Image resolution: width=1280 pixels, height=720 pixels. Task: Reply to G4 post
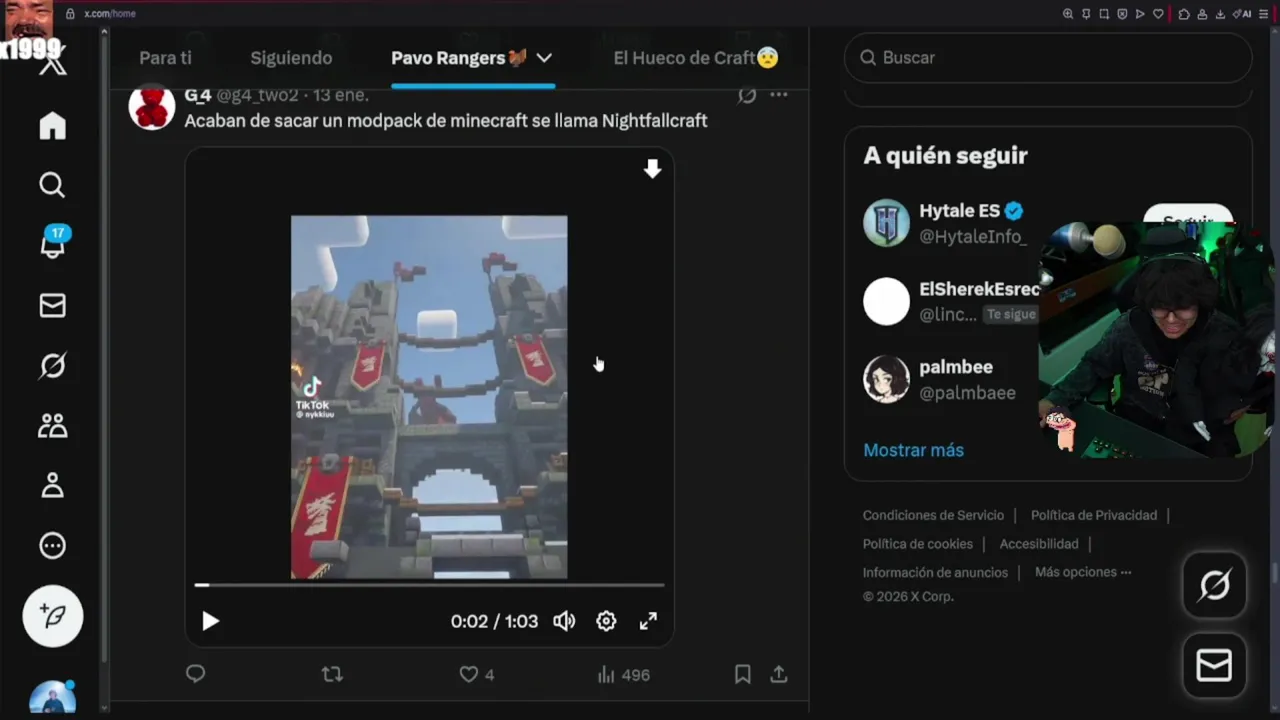196,674
